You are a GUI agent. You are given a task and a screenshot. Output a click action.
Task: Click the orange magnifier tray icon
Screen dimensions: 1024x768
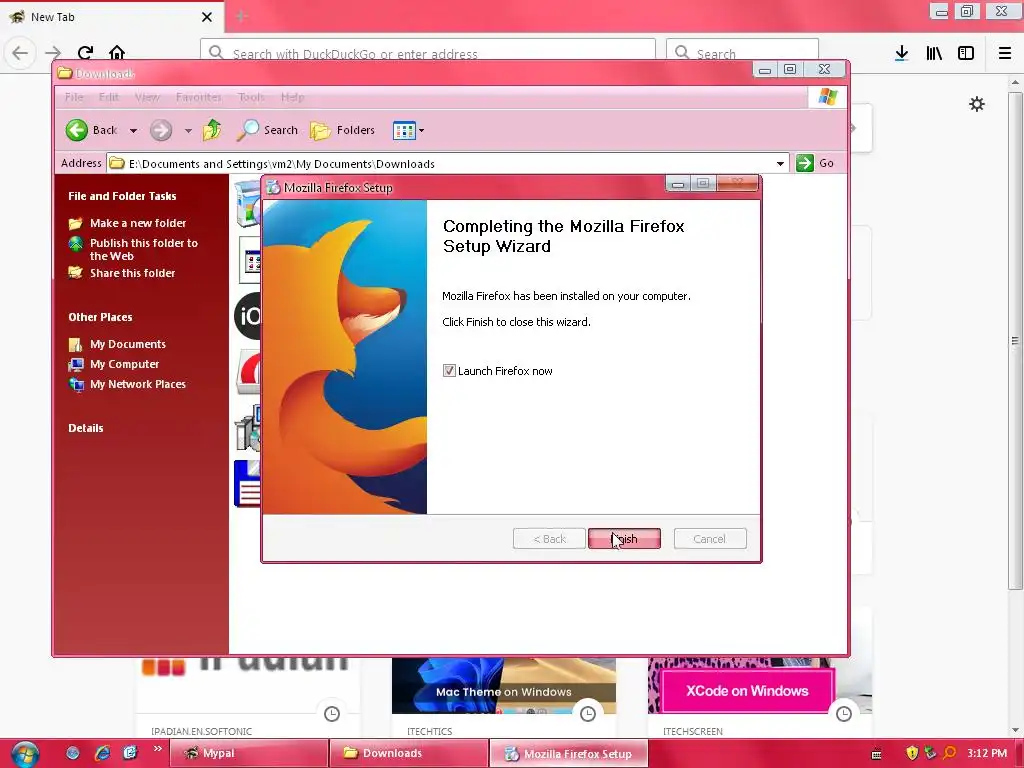[950, 753]
